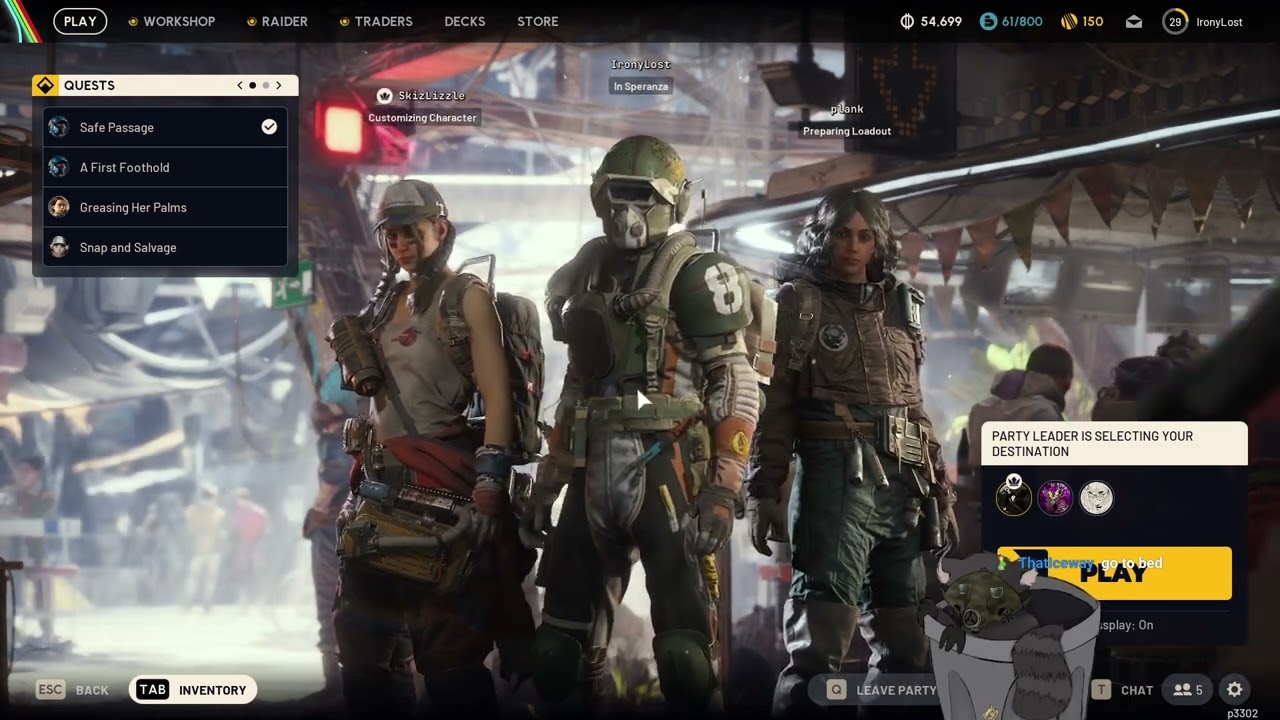Click the gold stripes currency icon beside 150
The width and height of the screenshot is (1280, 720).
(x=1069, y=21)
